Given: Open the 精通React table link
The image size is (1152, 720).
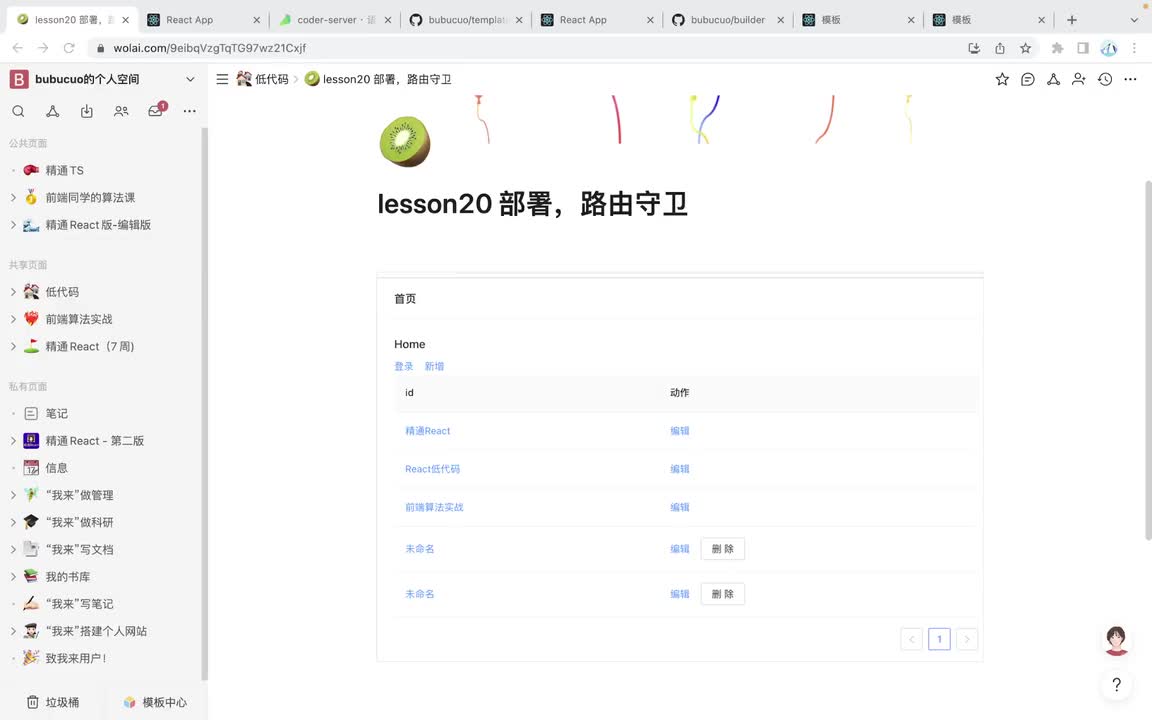Looking at the screenshot, I should (x=428, y=431).
